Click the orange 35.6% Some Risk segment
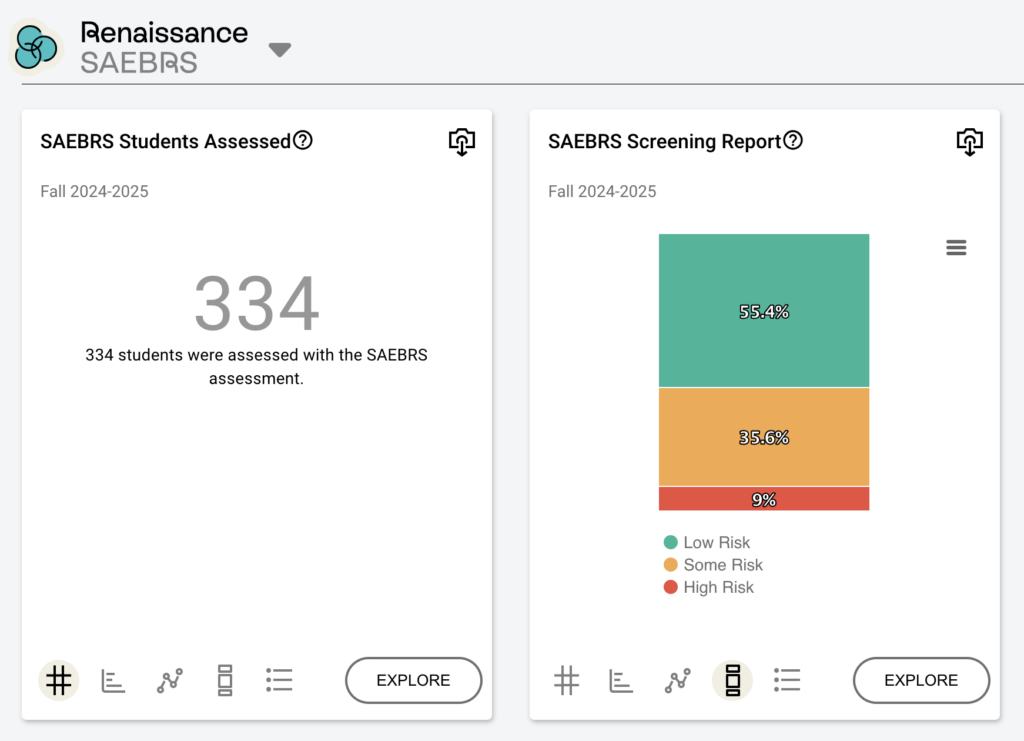1024x741 pixels. click(764, 437)
